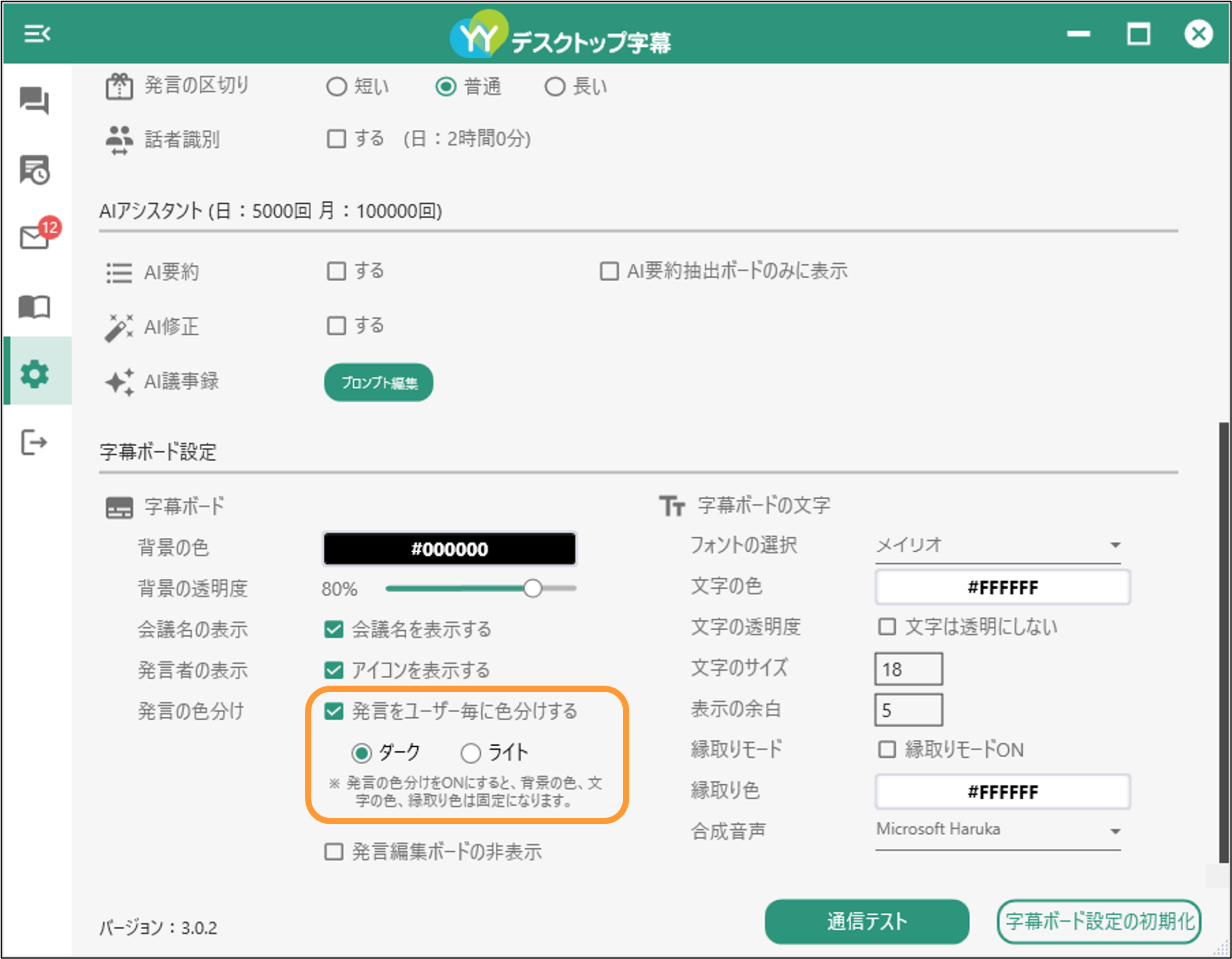Open the chat conversations sidebar icon

tap(35, 101)
